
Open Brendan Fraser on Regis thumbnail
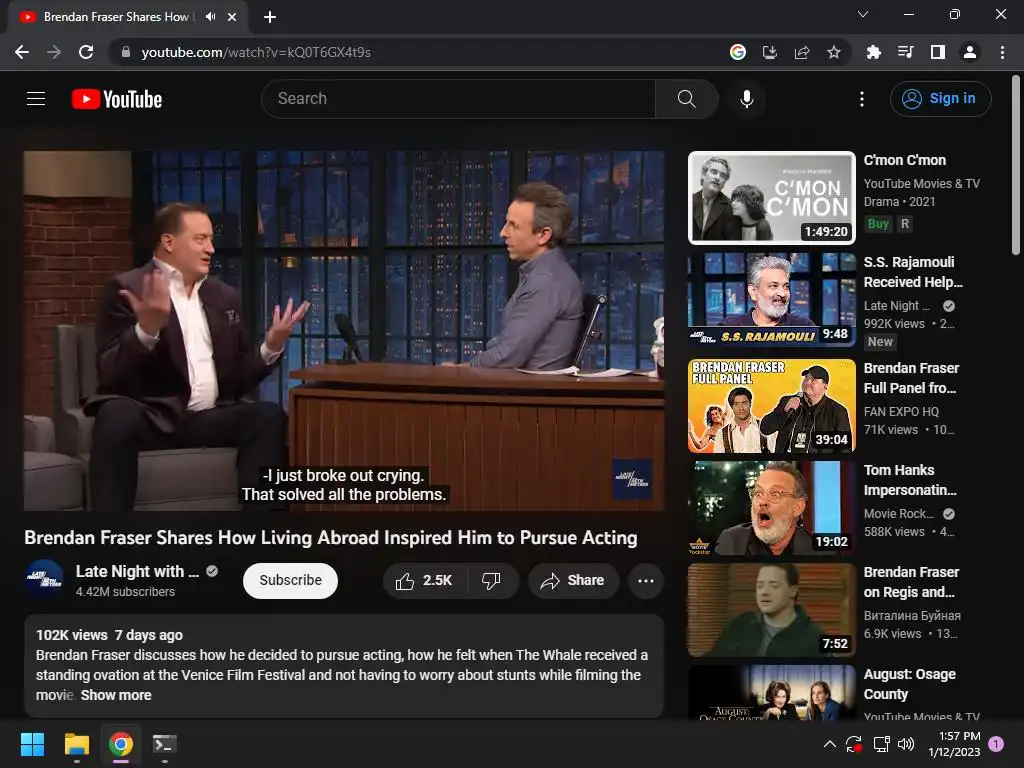click(x=772, y=609)
